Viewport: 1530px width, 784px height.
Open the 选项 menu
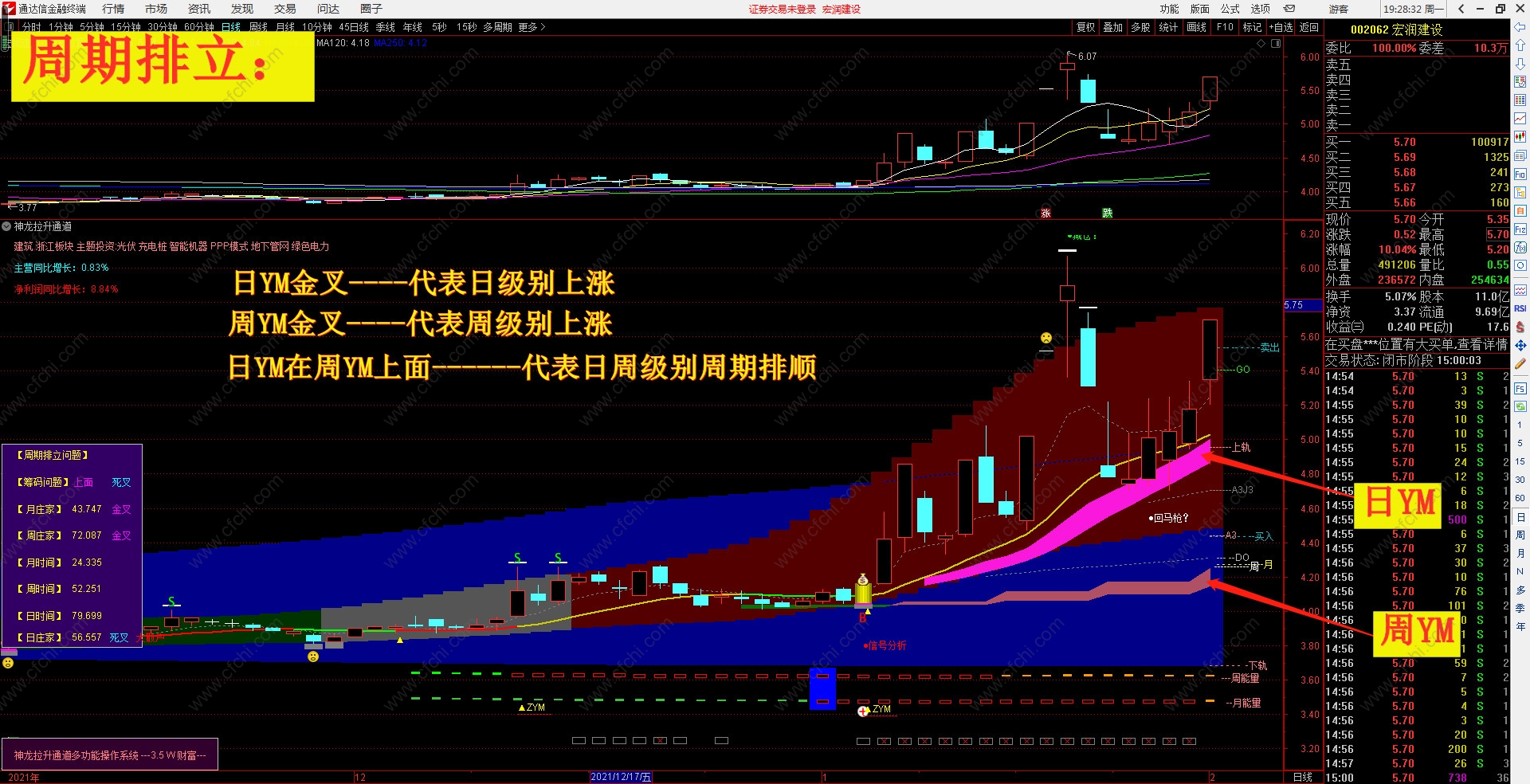1261,9
